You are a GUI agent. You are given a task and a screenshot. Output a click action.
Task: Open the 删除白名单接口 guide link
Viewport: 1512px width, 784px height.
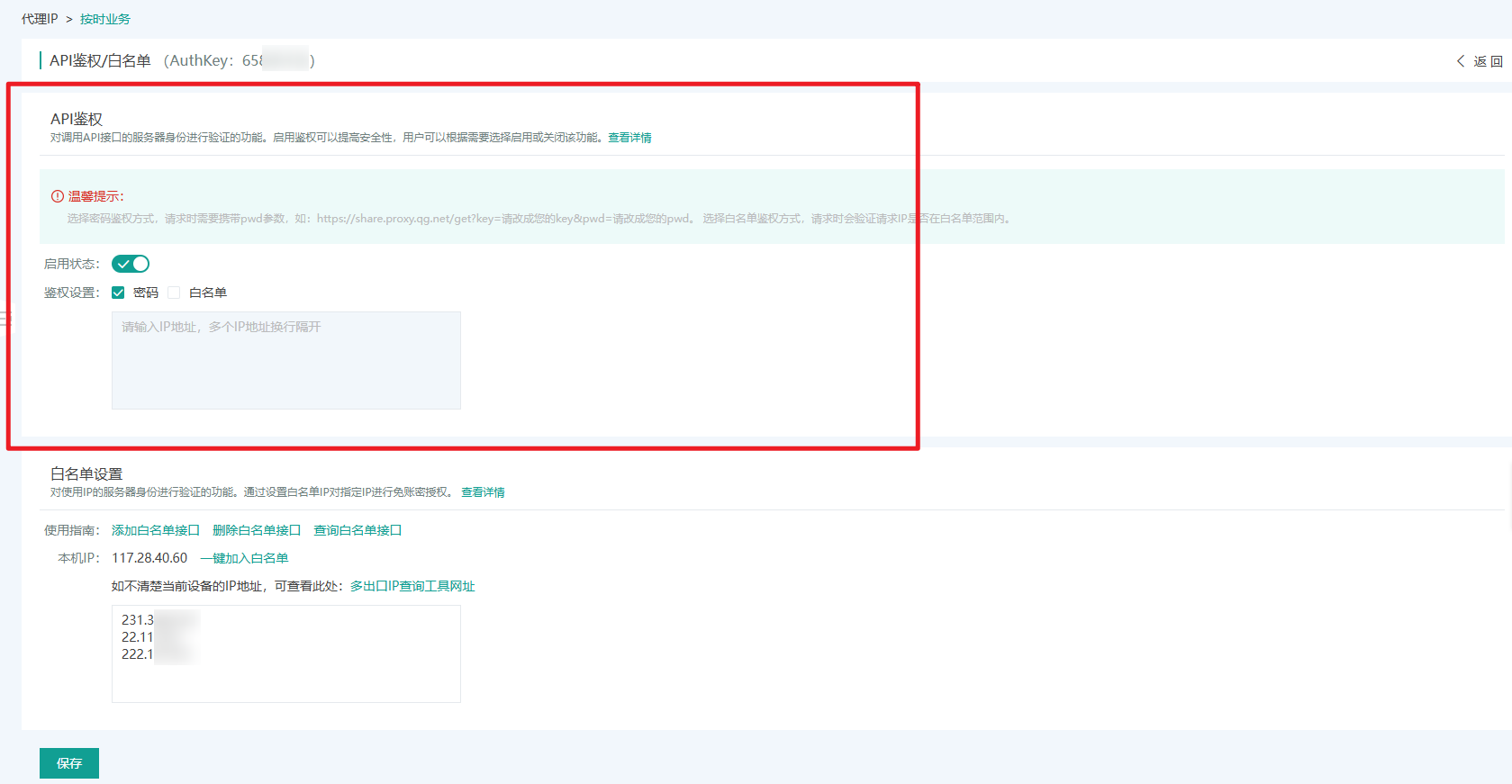[x=257, y=530]
